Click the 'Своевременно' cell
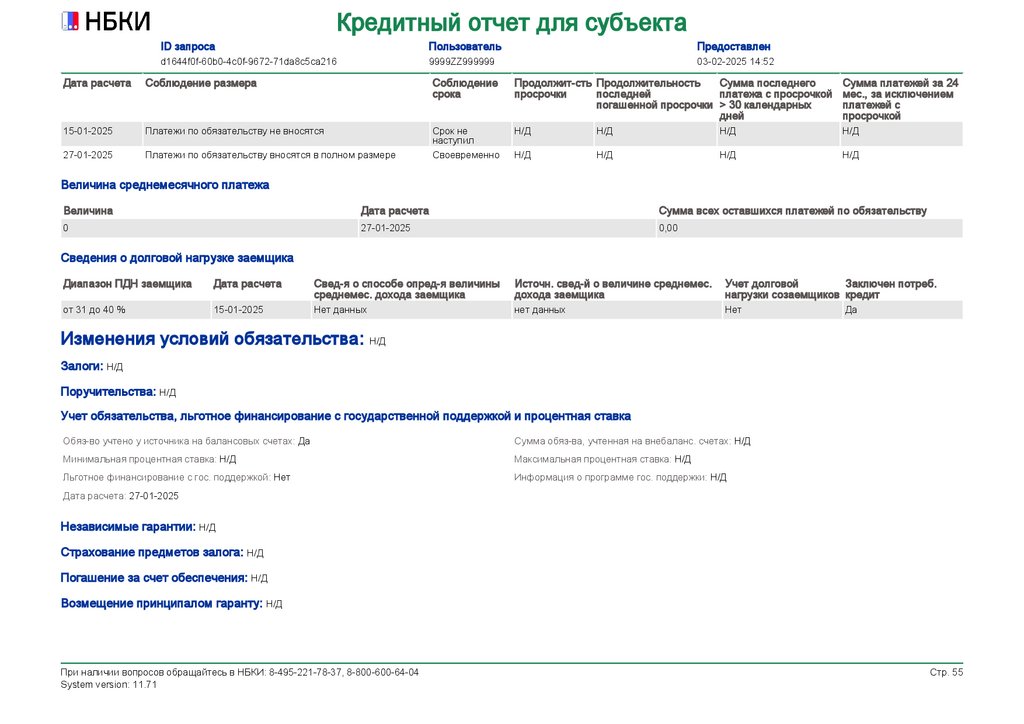The width and height of the screenshot is (1024, 724). 460,155
